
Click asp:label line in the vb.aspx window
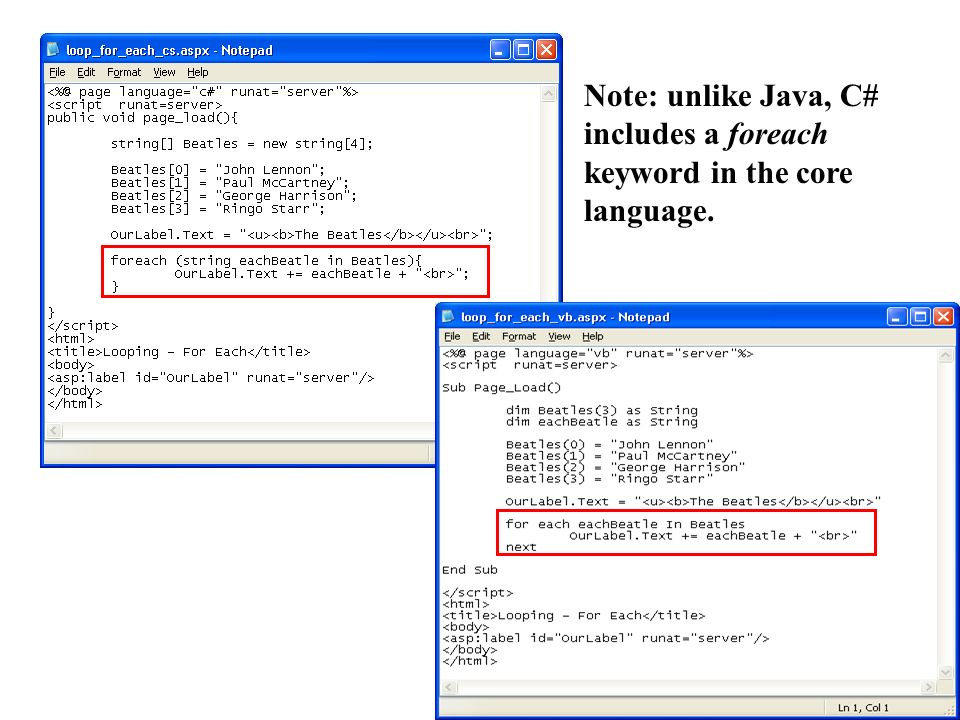606,639
